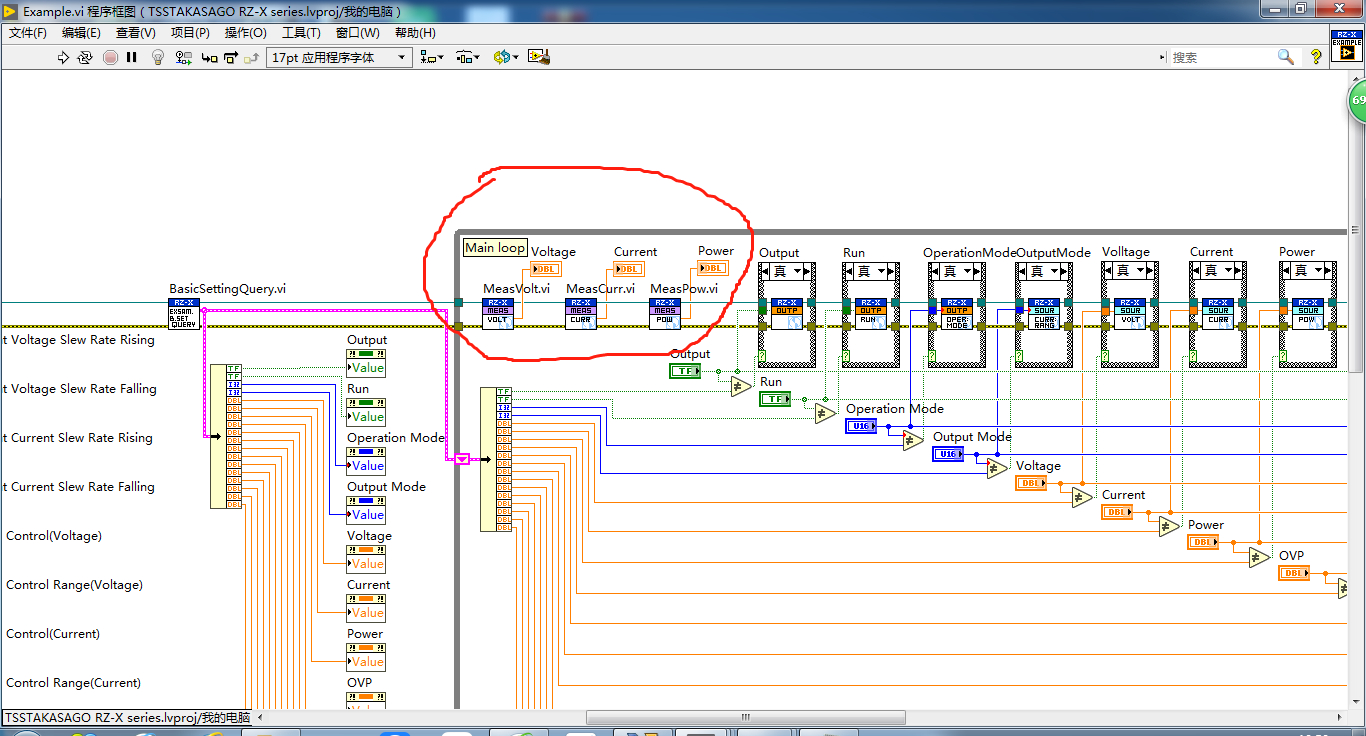Open the Distribute Objects dropdown
1366x736 pixels.
[x=467, y=58]
